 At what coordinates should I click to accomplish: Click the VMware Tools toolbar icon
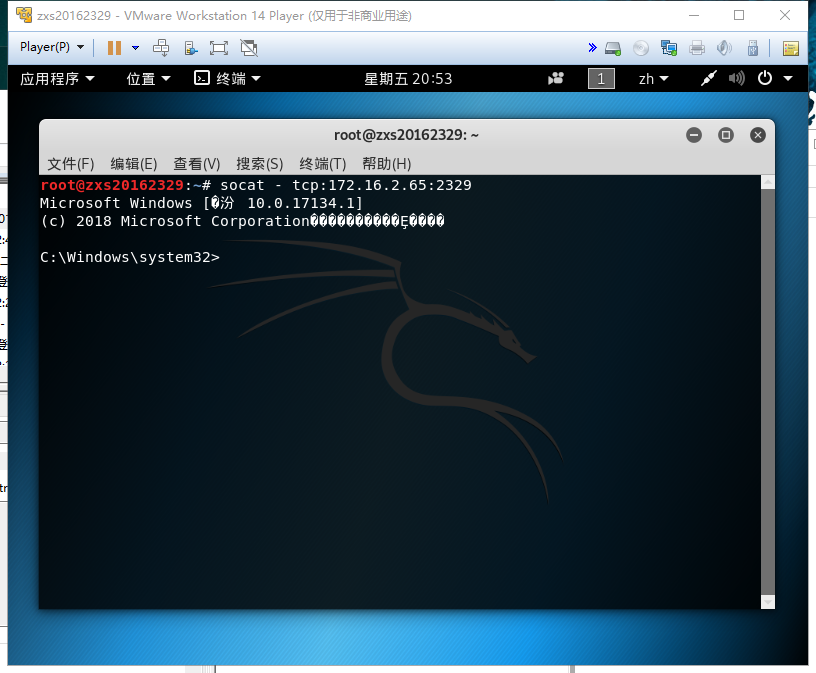point(191,48)
